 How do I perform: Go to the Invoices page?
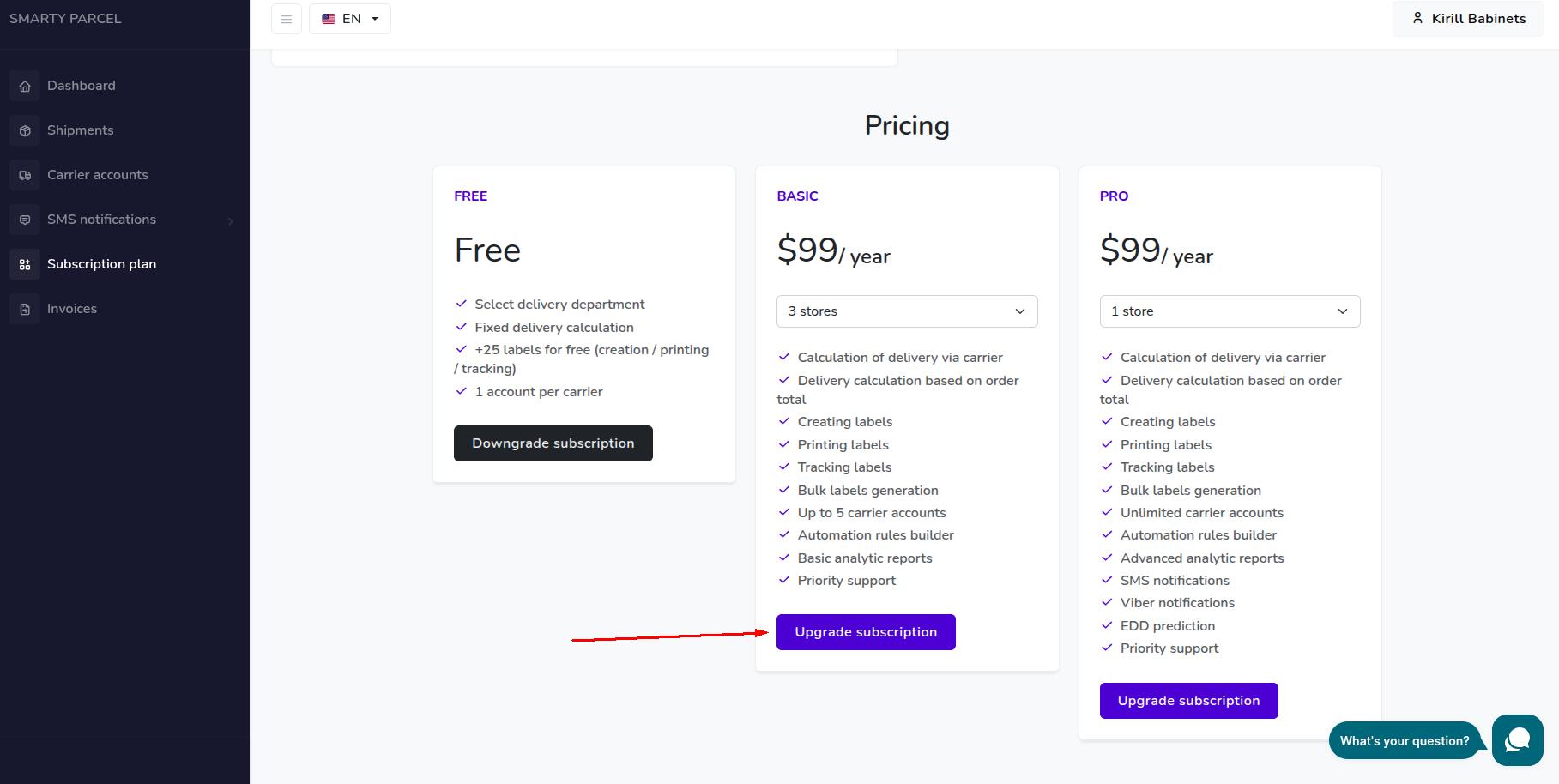tap(72, 309)
